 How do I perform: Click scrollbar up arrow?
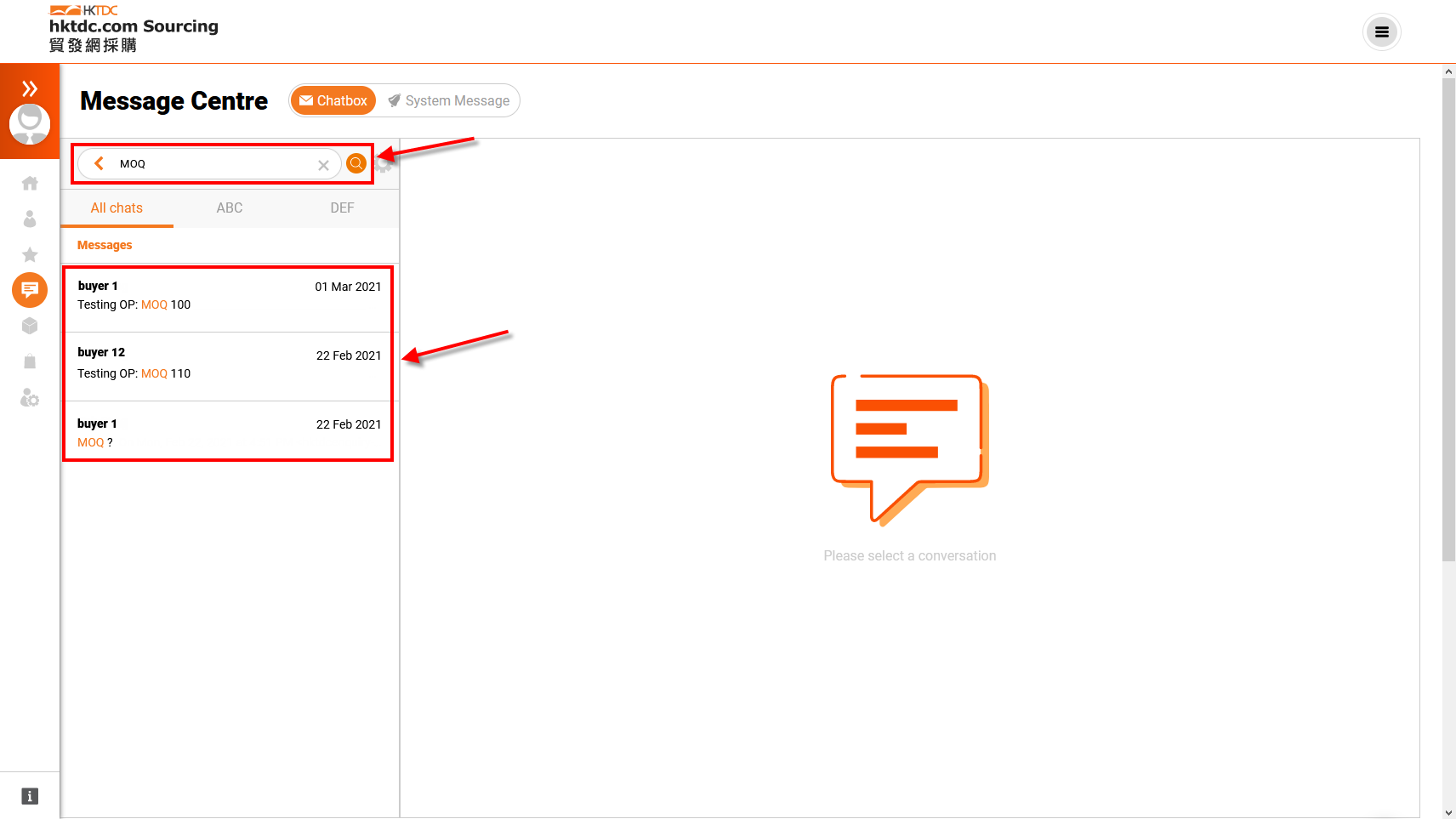pyautogui.click(x=1449, y=71)
